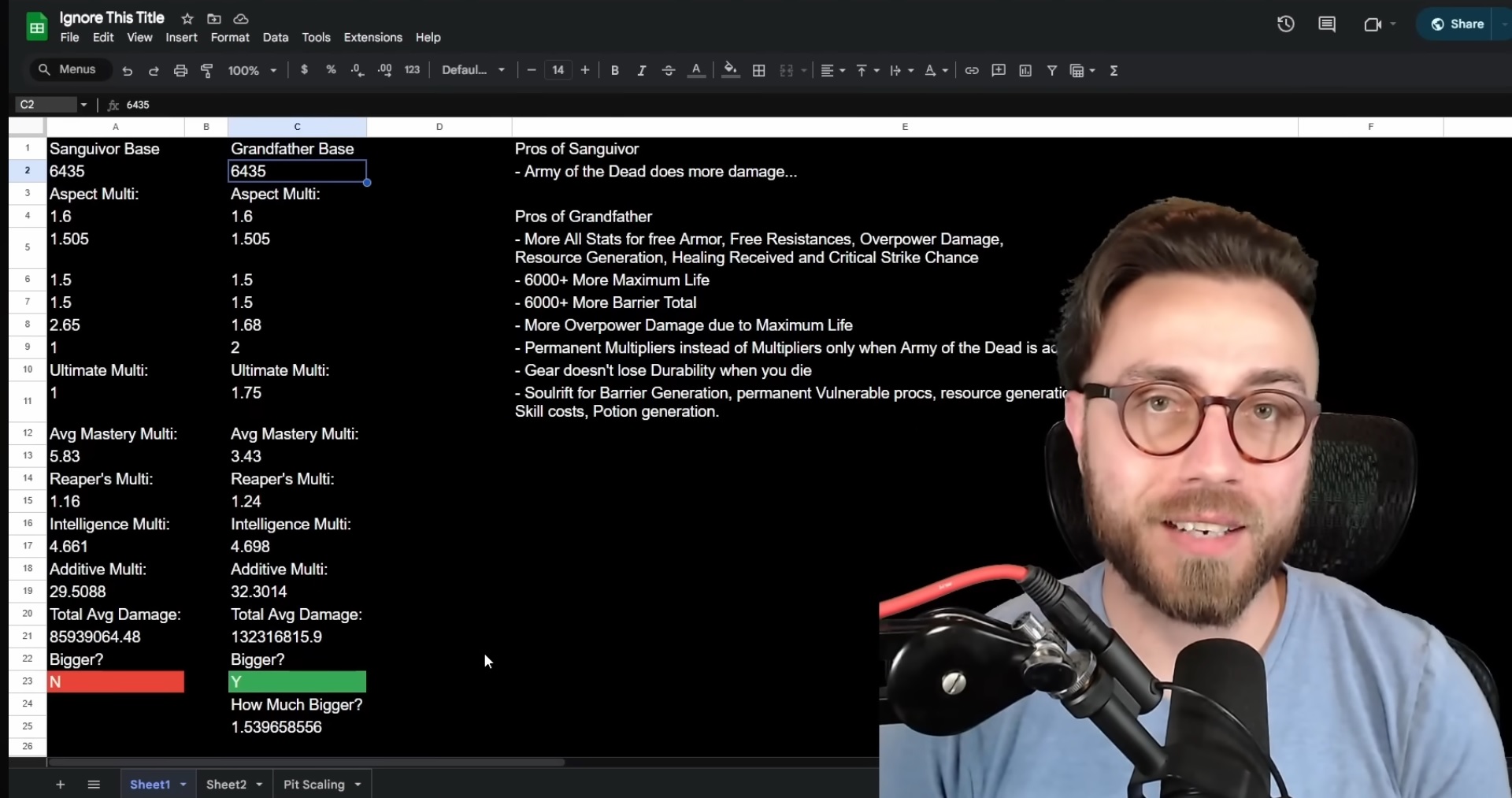Viewport: 1512px width, 798px height.
Task: Click the Share button
Action: 1458,24
